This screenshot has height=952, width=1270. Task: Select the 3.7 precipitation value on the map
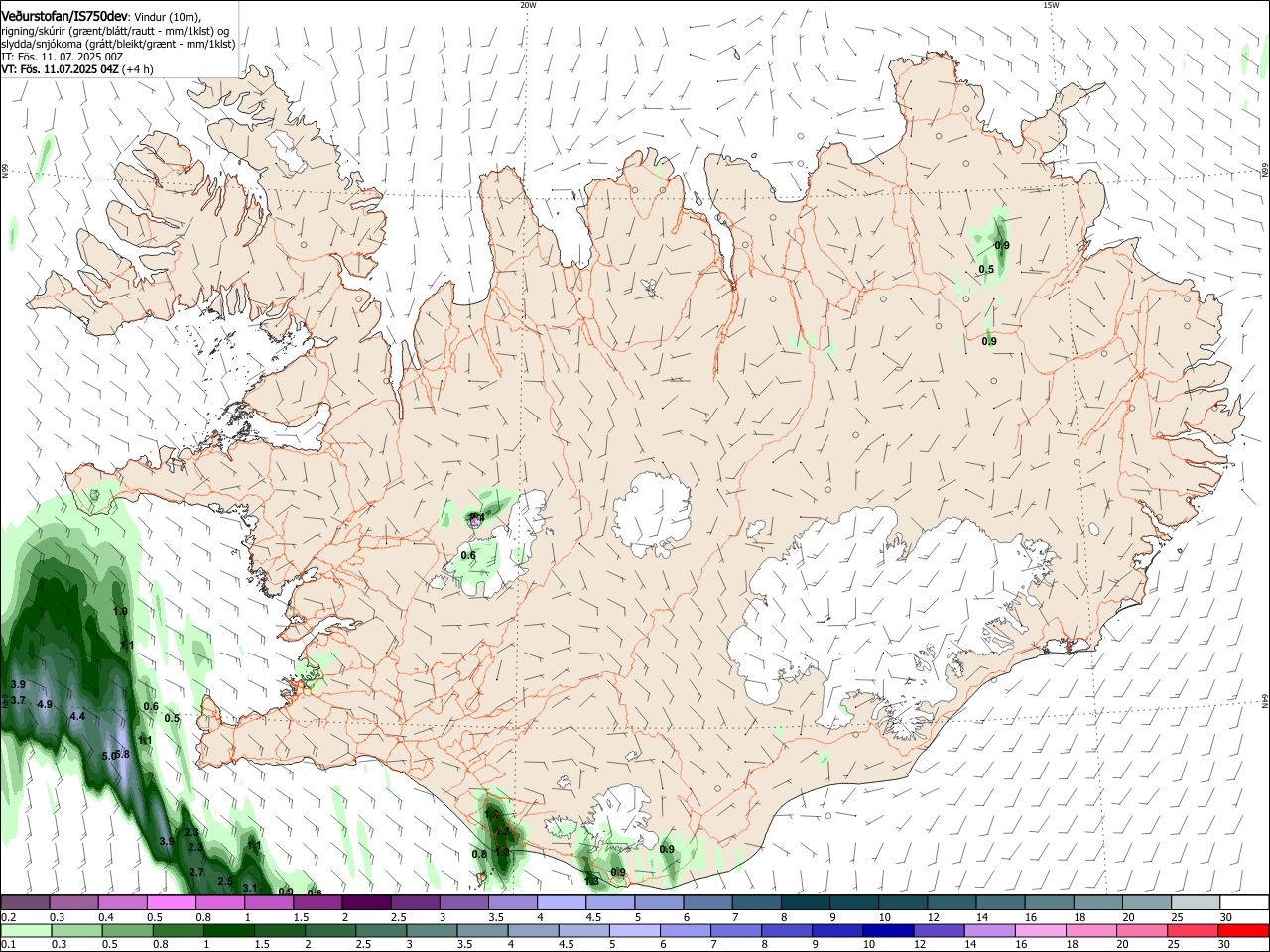click(x=18, y=700)
